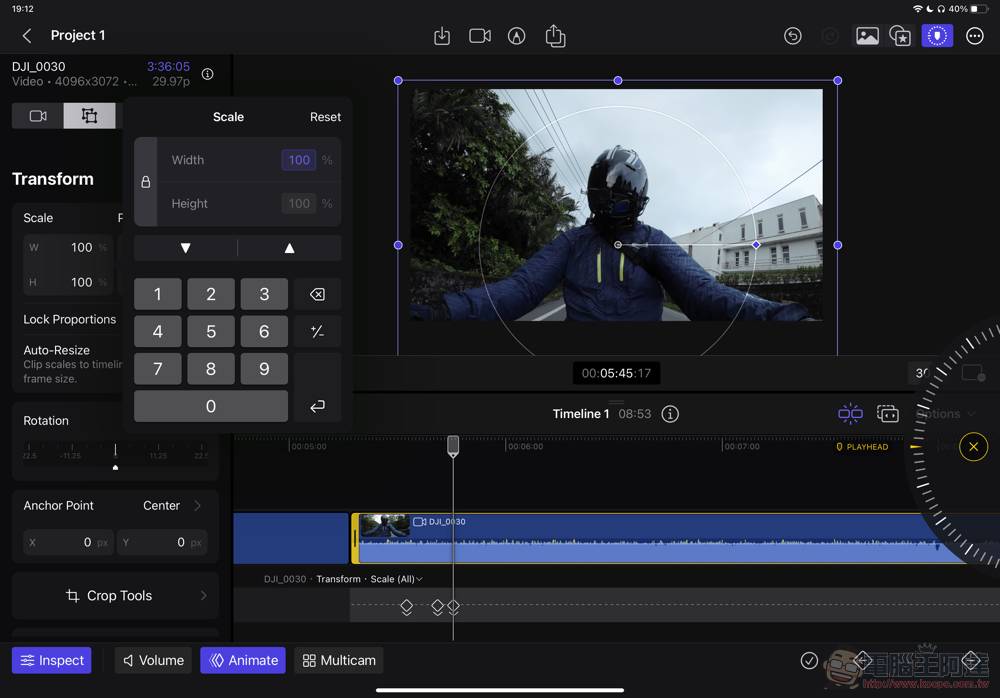Toggle the scale proportions lock

coord(146,182)
